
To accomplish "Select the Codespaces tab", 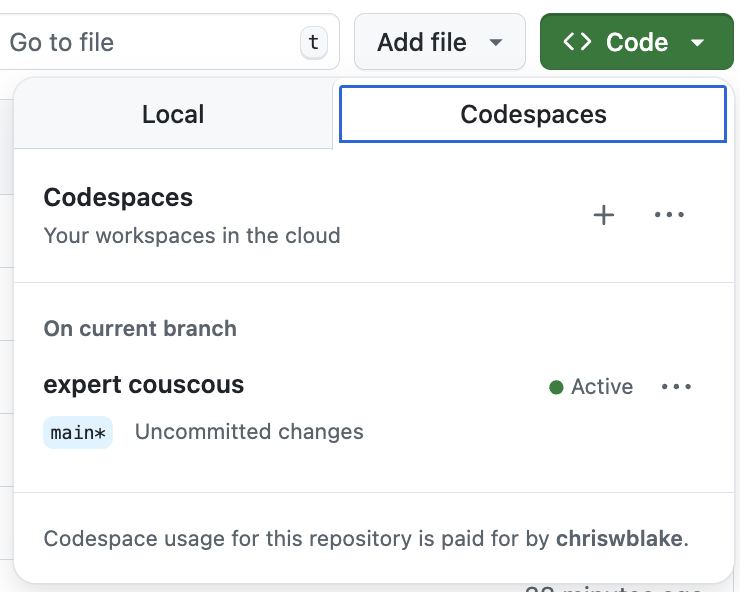I will [x=533, y=114].
